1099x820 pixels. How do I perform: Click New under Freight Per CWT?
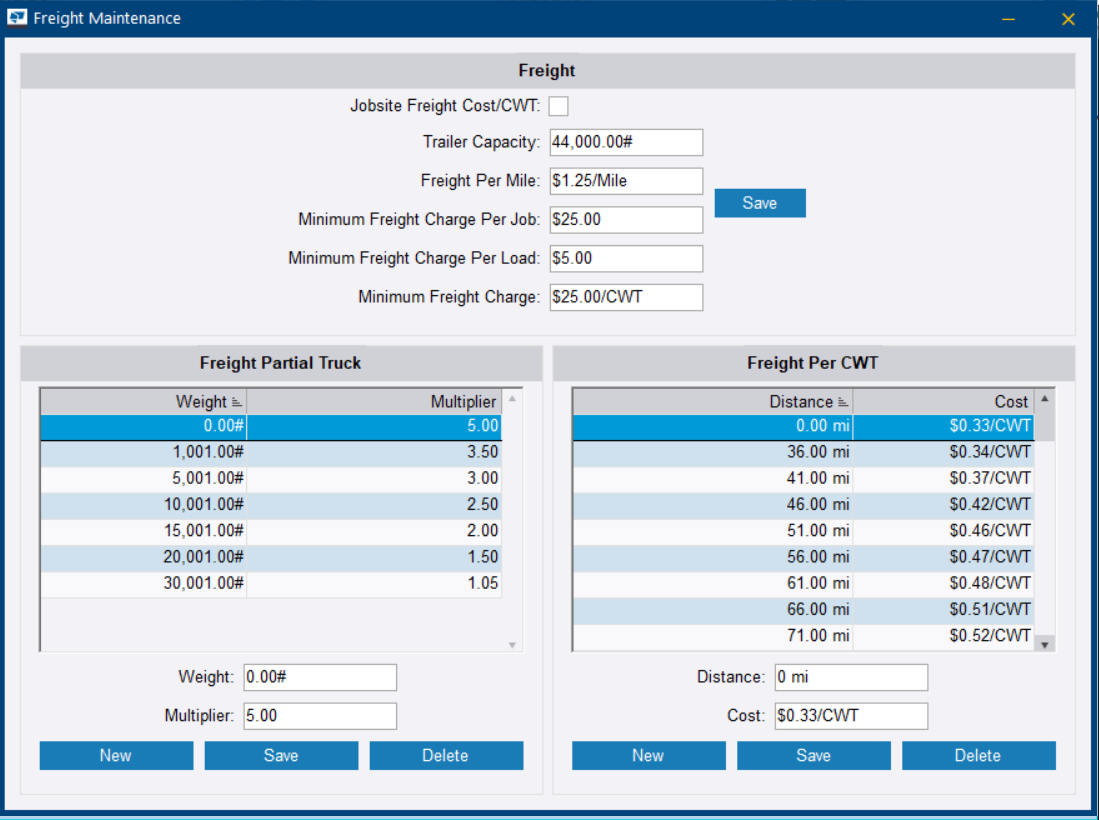pyautogui.click(x=648, y=756)
